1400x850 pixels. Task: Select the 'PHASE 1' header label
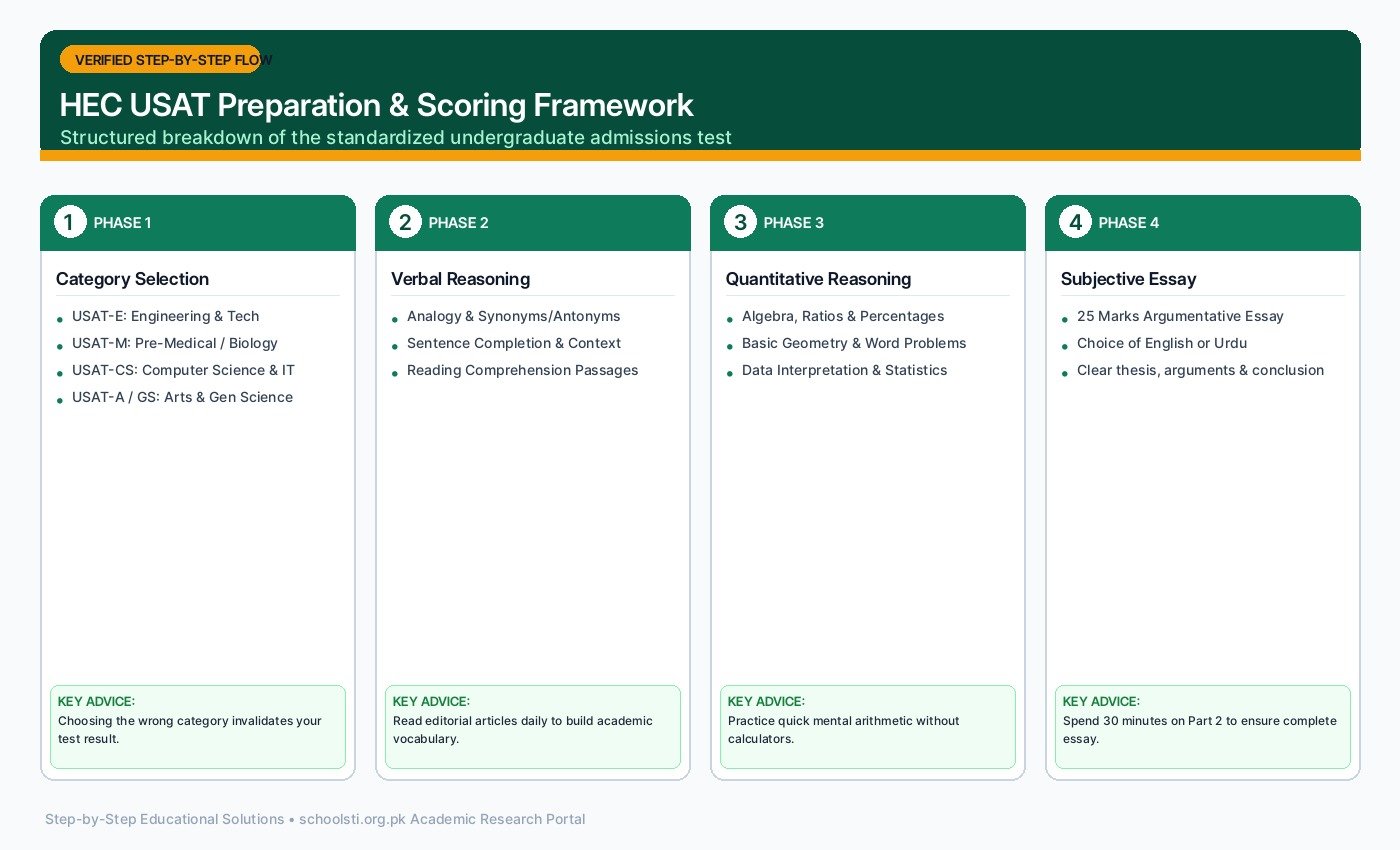click(123, 223)
